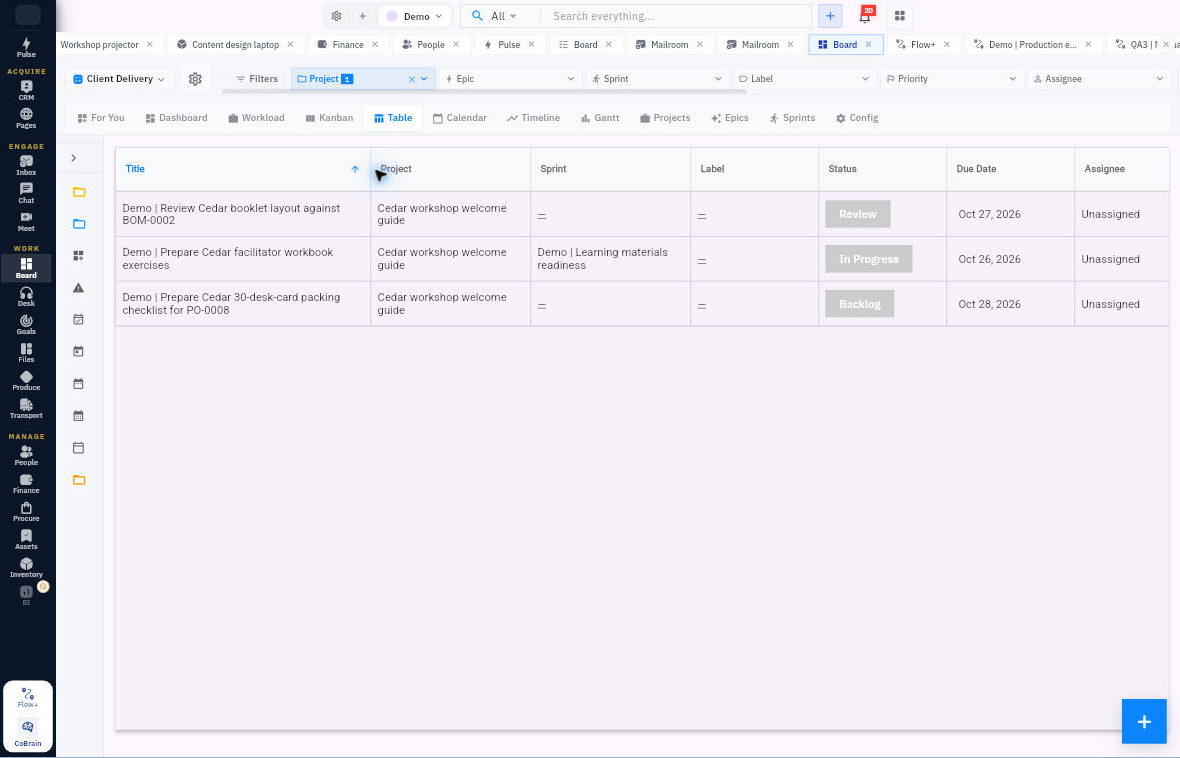Open Pages module in sidebar
This screenshot has width=1180, height=758.
coord(26,118)
